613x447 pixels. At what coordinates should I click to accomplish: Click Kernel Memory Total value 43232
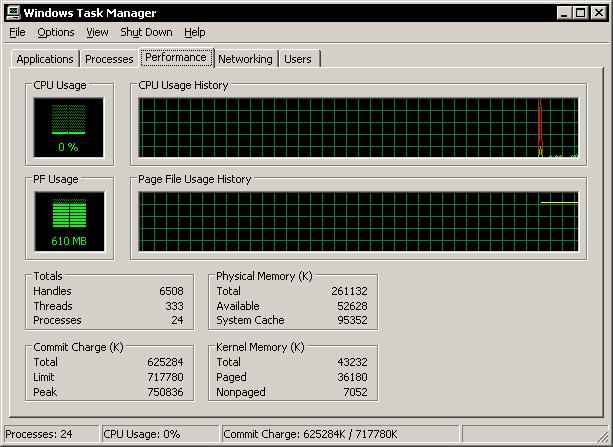(352, 362)
